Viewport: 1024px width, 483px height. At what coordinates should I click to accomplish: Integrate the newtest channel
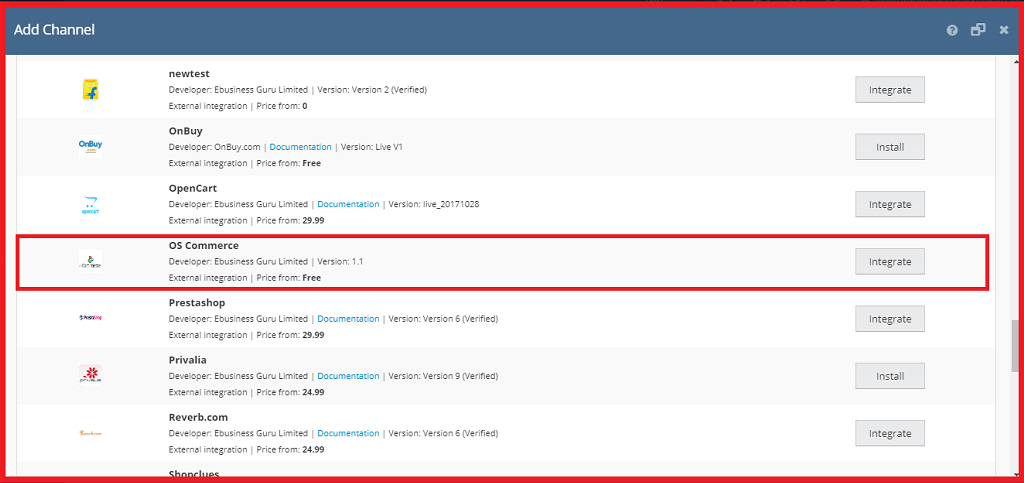(x=889, y=89)
